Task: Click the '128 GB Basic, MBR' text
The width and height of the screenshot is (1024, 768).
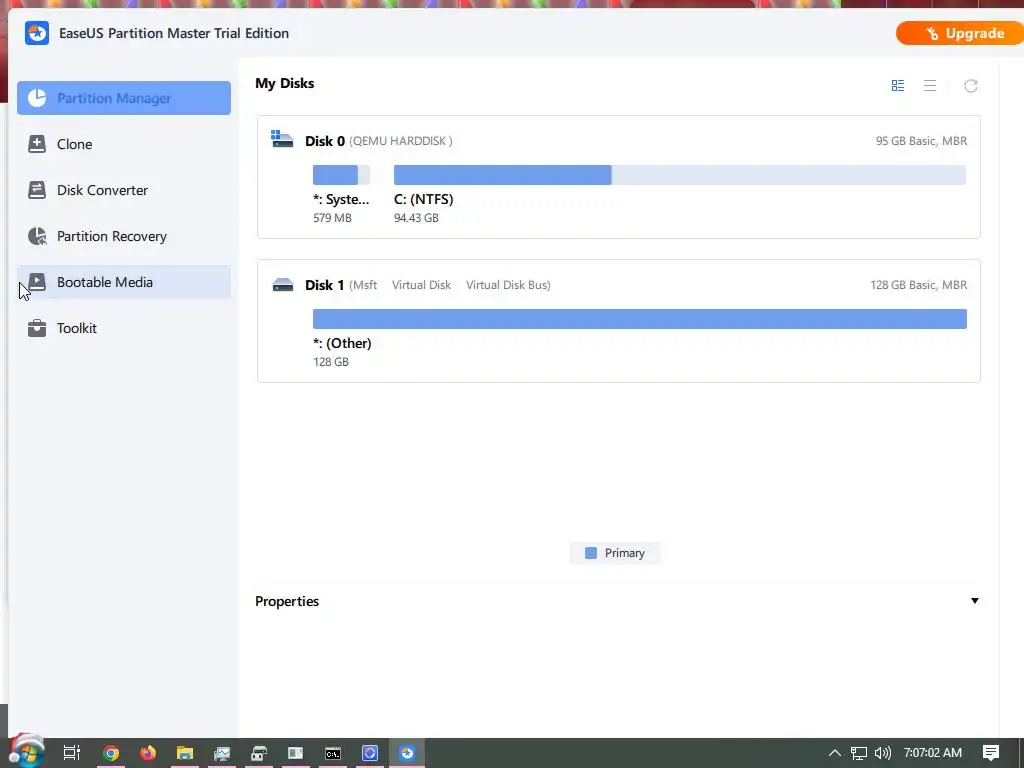Action: point(919,285)
